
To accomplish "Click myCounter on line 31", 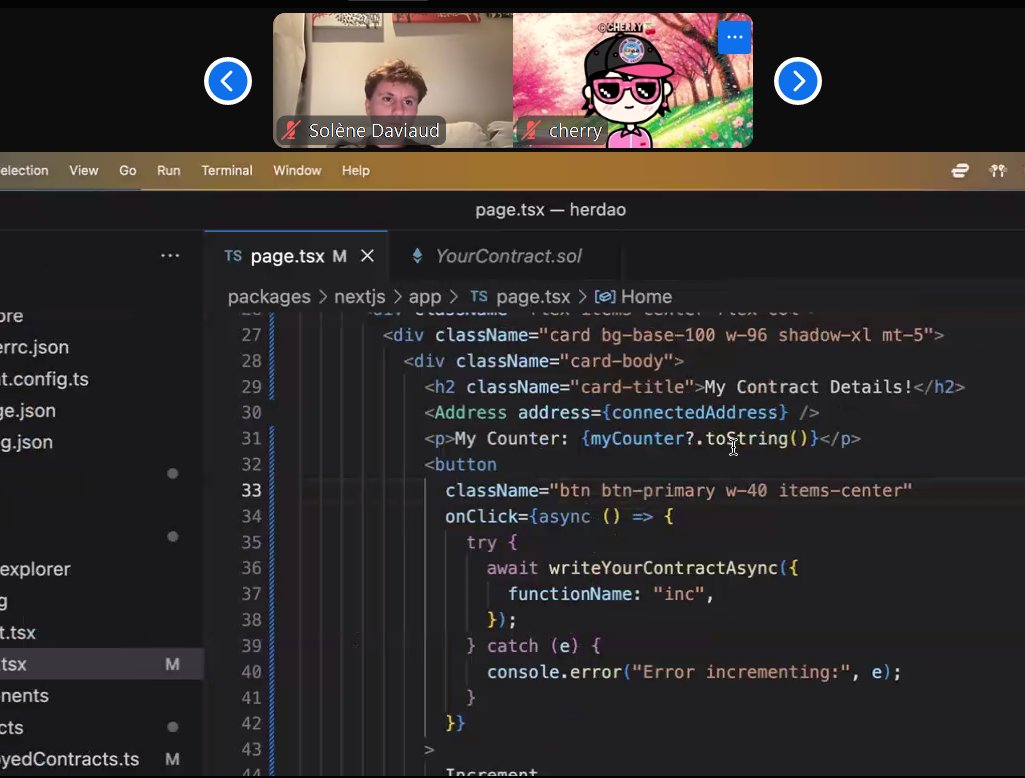I will [637, 438].
